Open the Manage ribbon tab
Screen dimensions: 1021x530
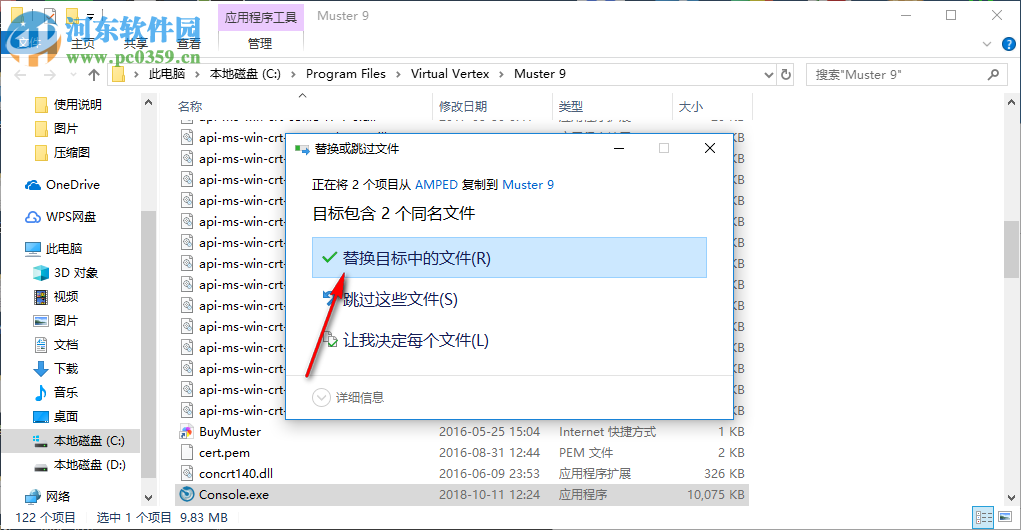click(x=260, y=44)
